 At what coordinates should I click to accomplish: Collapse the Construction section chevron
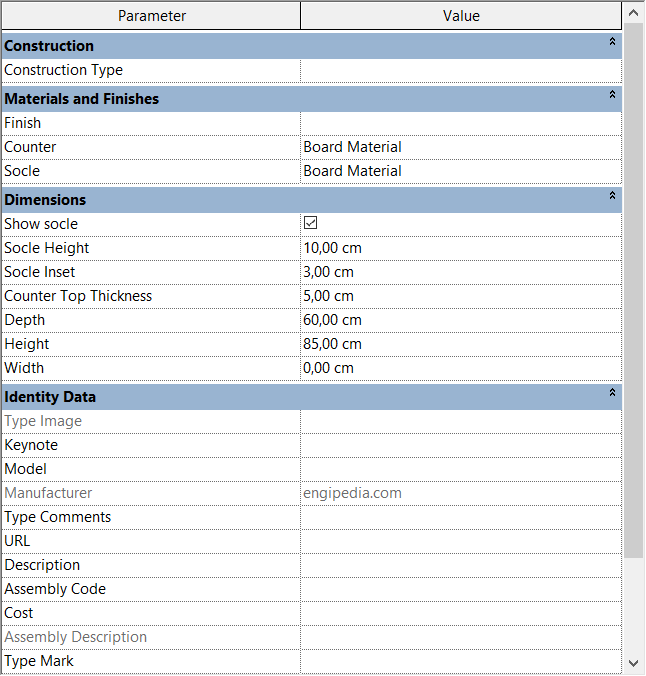tap(612, 41)
